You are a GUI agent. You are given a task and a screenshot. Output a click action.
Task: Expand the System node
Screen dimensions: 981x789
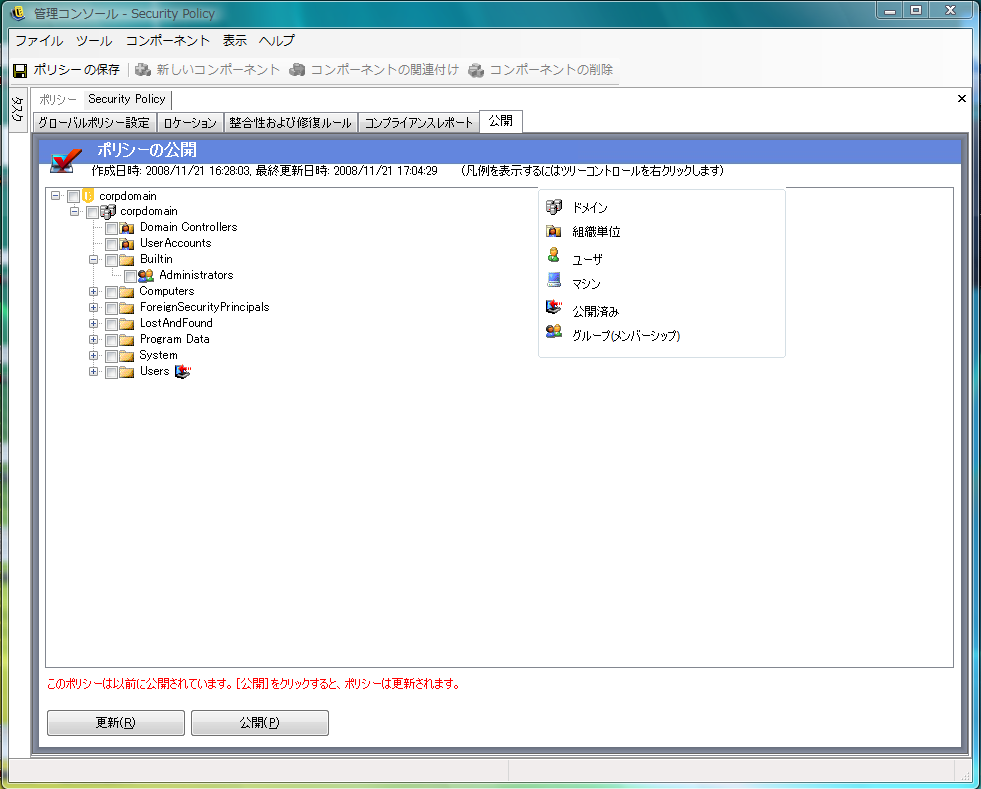click(x=93, y=355)
